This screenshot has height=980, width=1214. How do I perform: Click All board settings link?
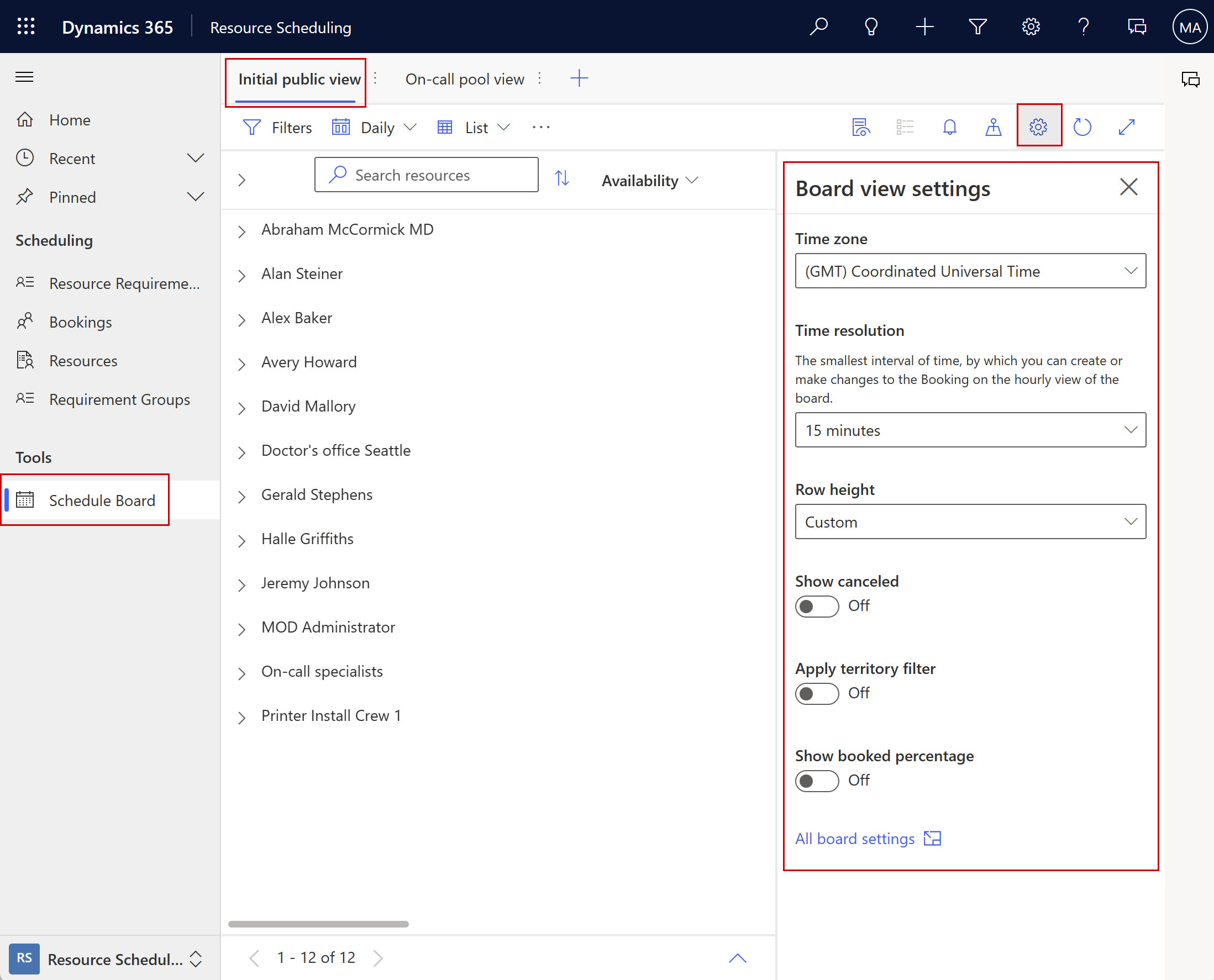pos(854,838)
